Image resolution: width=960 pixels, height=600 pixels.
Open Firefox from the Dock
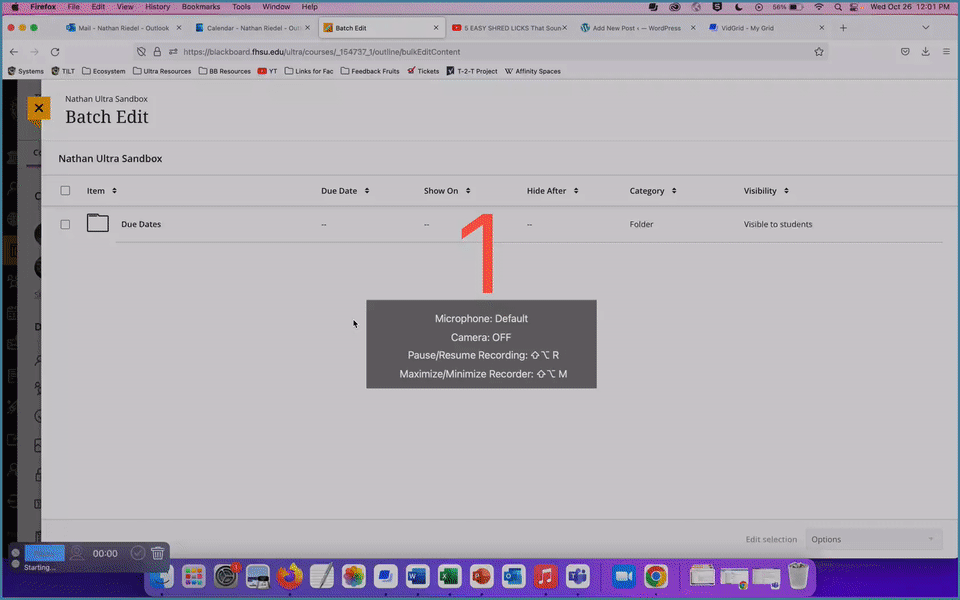pos(289,576)
